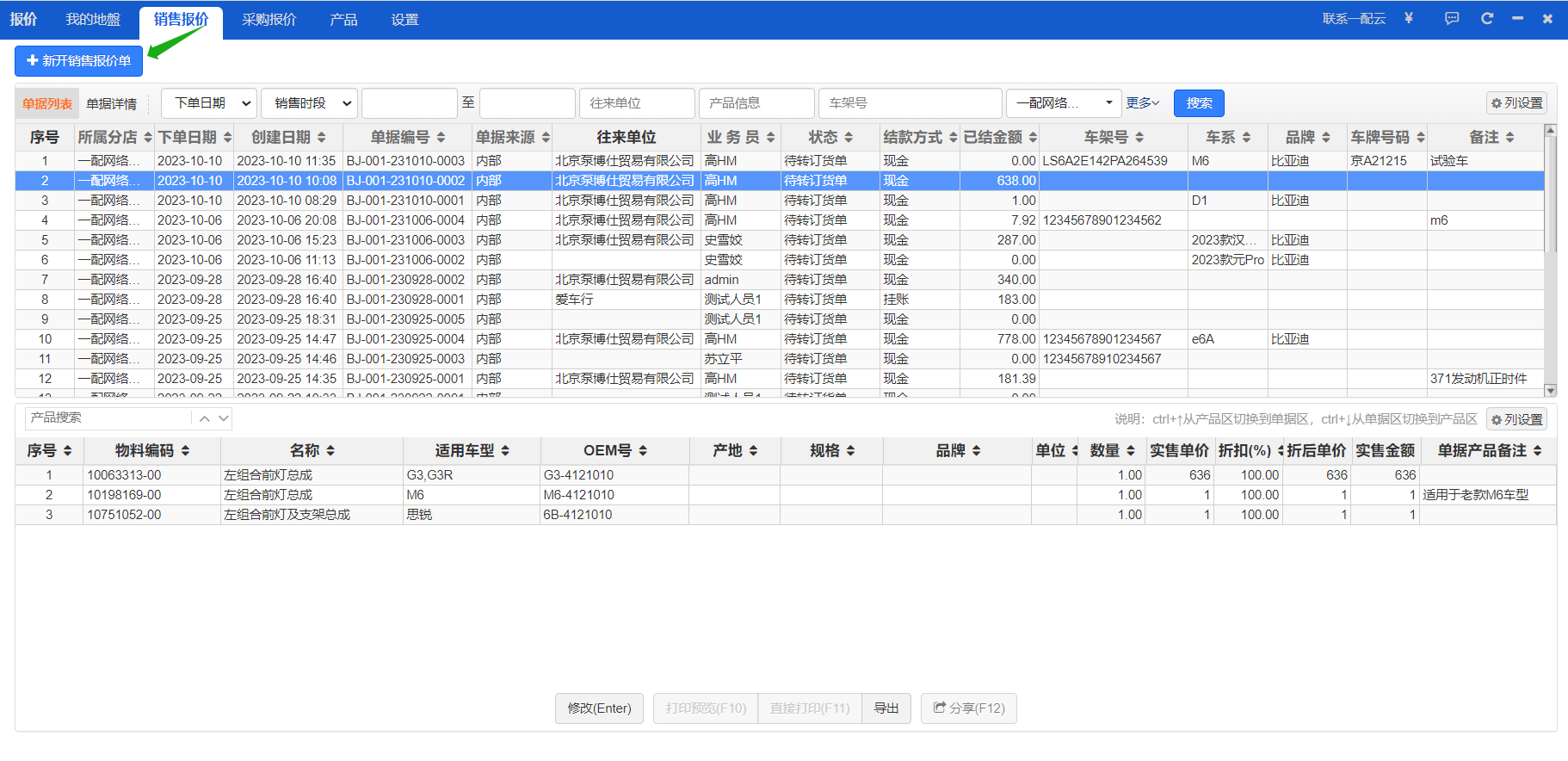
Task: Click 新开销售报价单 button
Action: coord(78,61)
